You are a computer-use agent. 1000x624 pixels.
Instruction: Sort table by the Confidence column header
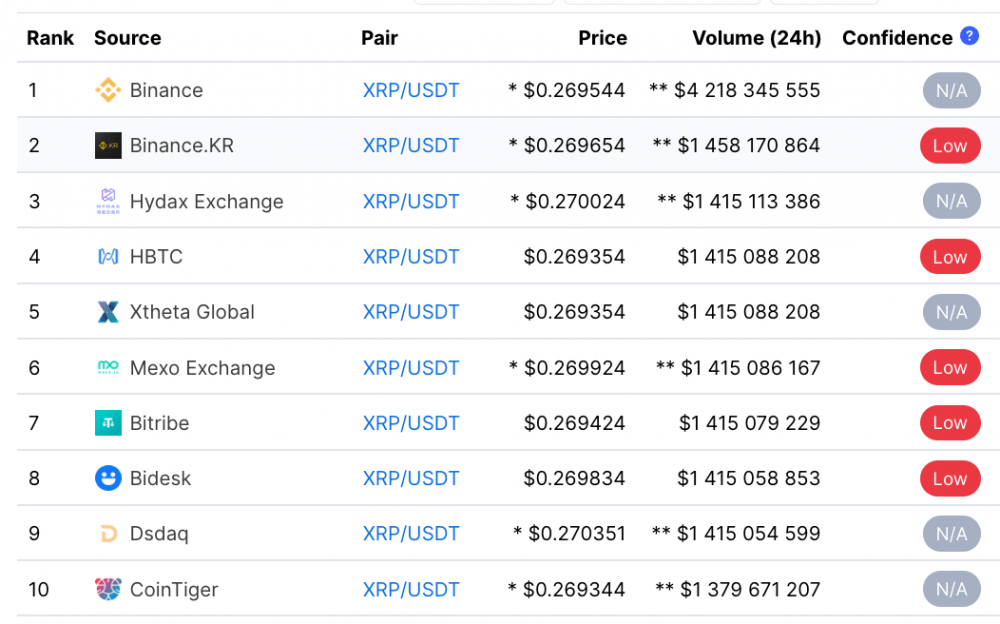coord(897,38)
